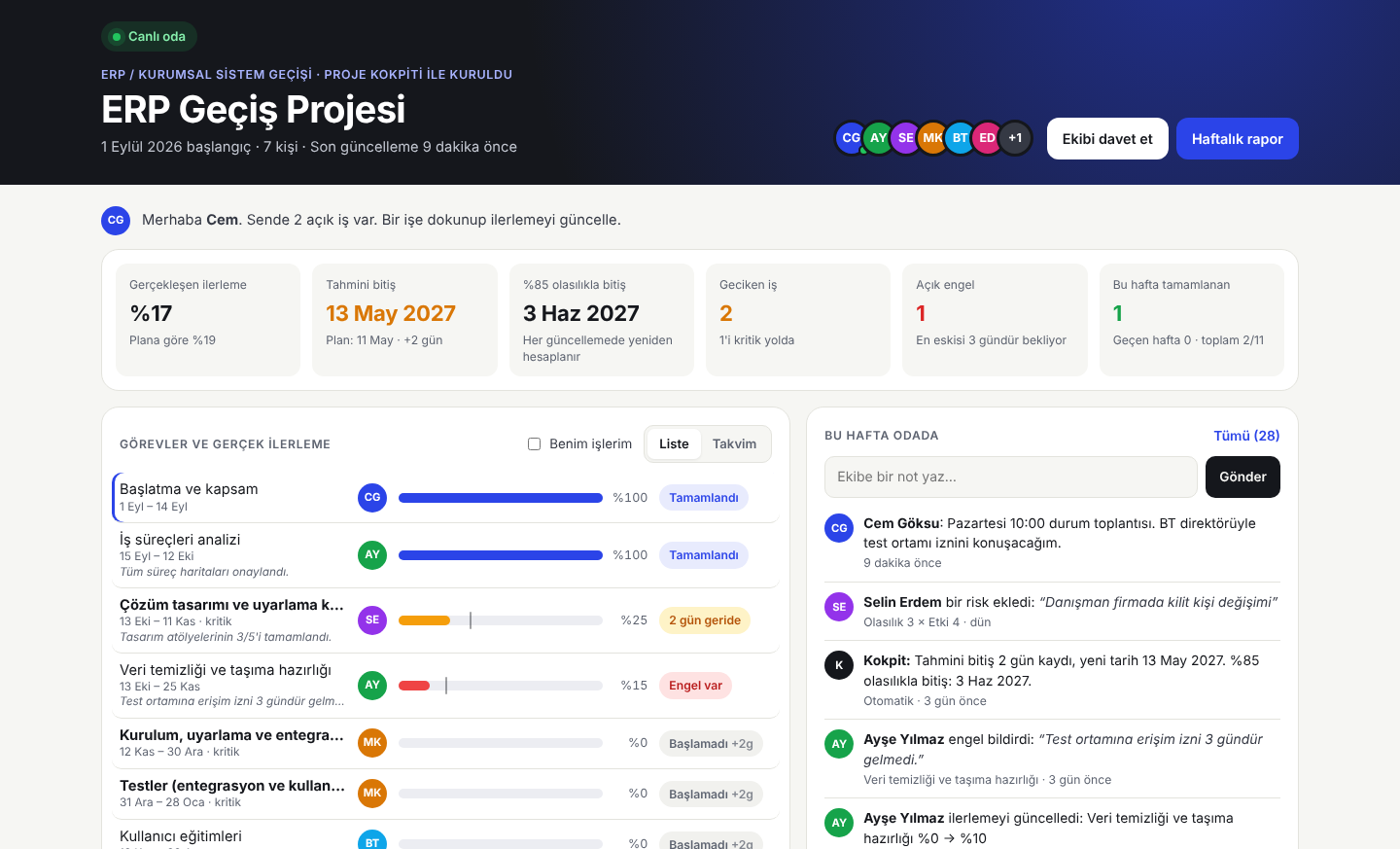Viewport: 1400px width, 849px height.
Task: Select the MK avatar in the header team list
Action: click(932, 138)
